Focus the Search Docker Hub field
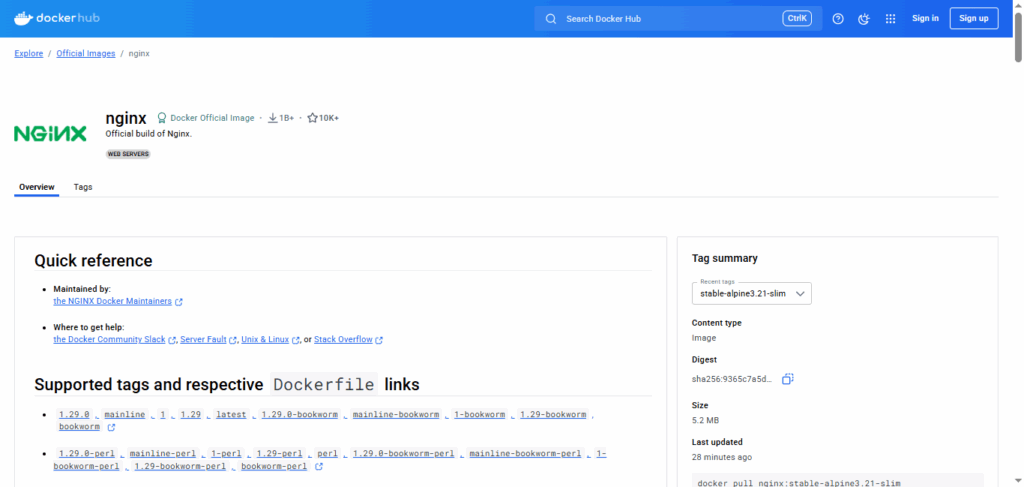Image resolution: width=1024 pixels, height=487 pixels. pyautogui.click(x=670, y=18)
